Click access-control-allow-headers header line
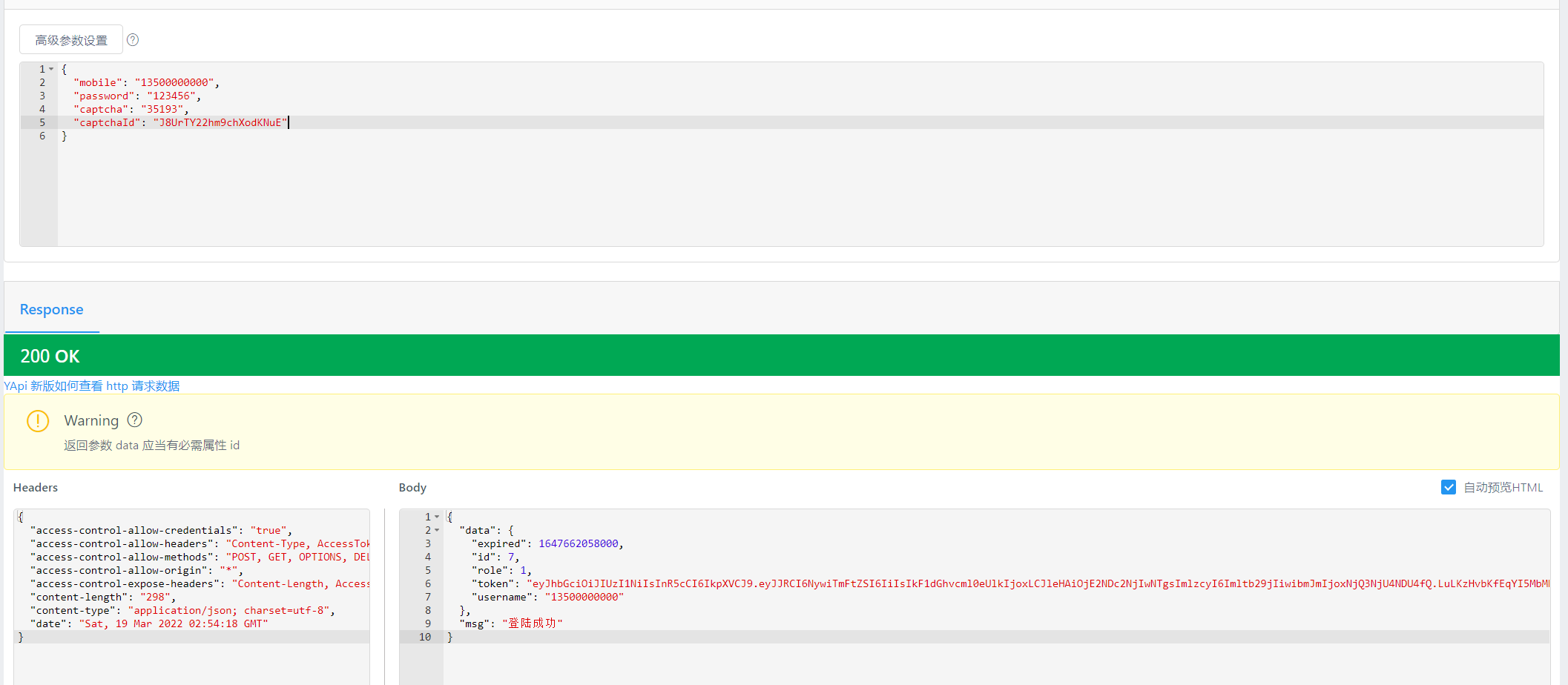Screen dimensions: 1568x685 click(x=200, y=543)
